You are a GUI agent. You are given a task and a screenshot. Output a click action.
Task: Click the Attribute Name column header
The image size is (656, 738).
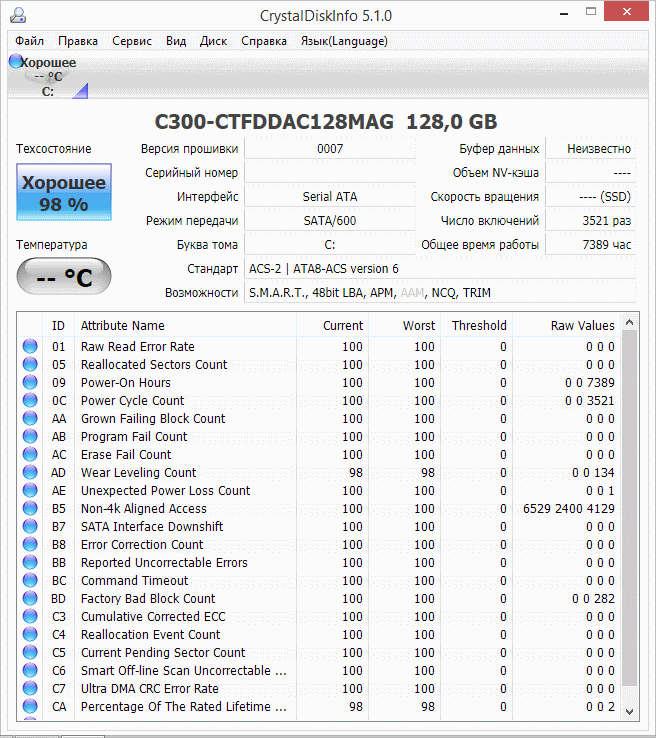(185, 325)
